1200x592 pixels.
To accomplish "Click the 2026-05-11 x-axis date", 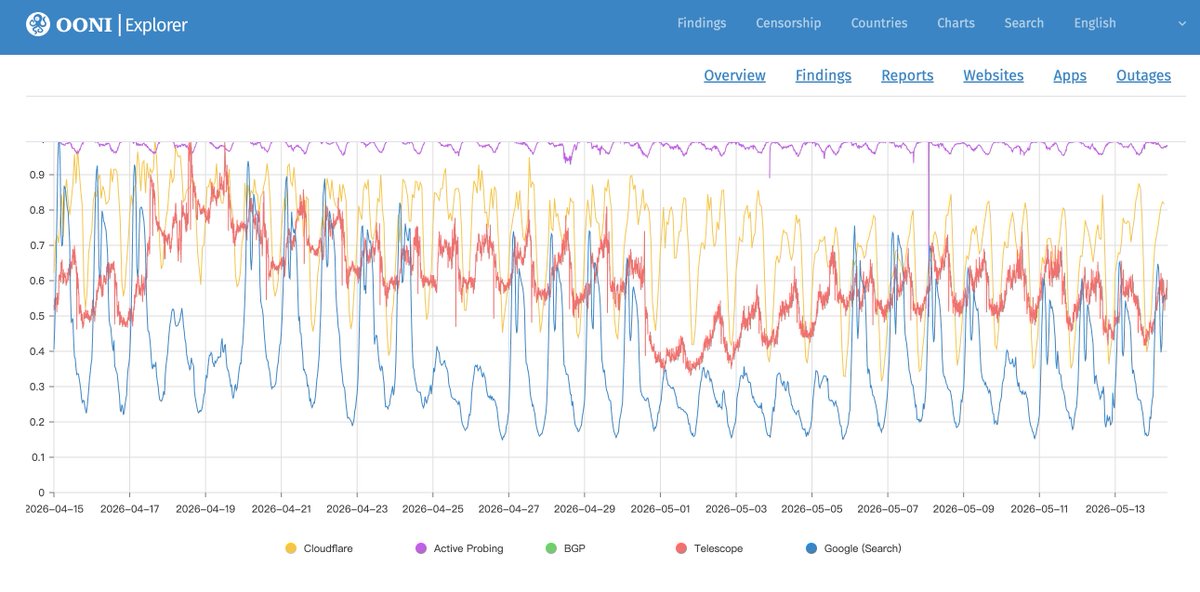I will [1039, 508].
